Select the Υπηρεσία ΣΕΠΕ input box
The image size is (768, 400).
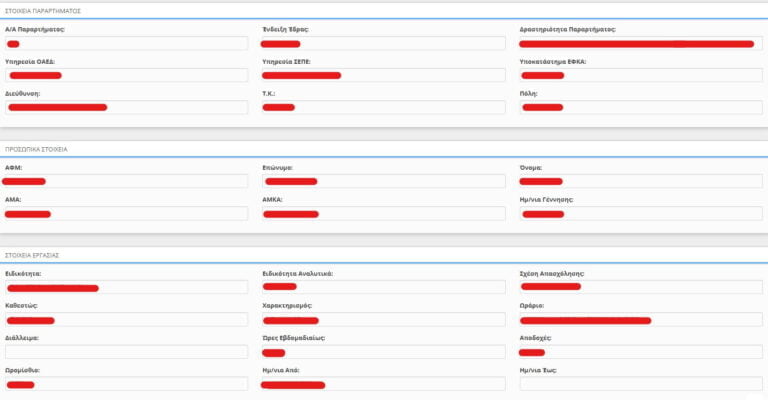click(383, 76)
